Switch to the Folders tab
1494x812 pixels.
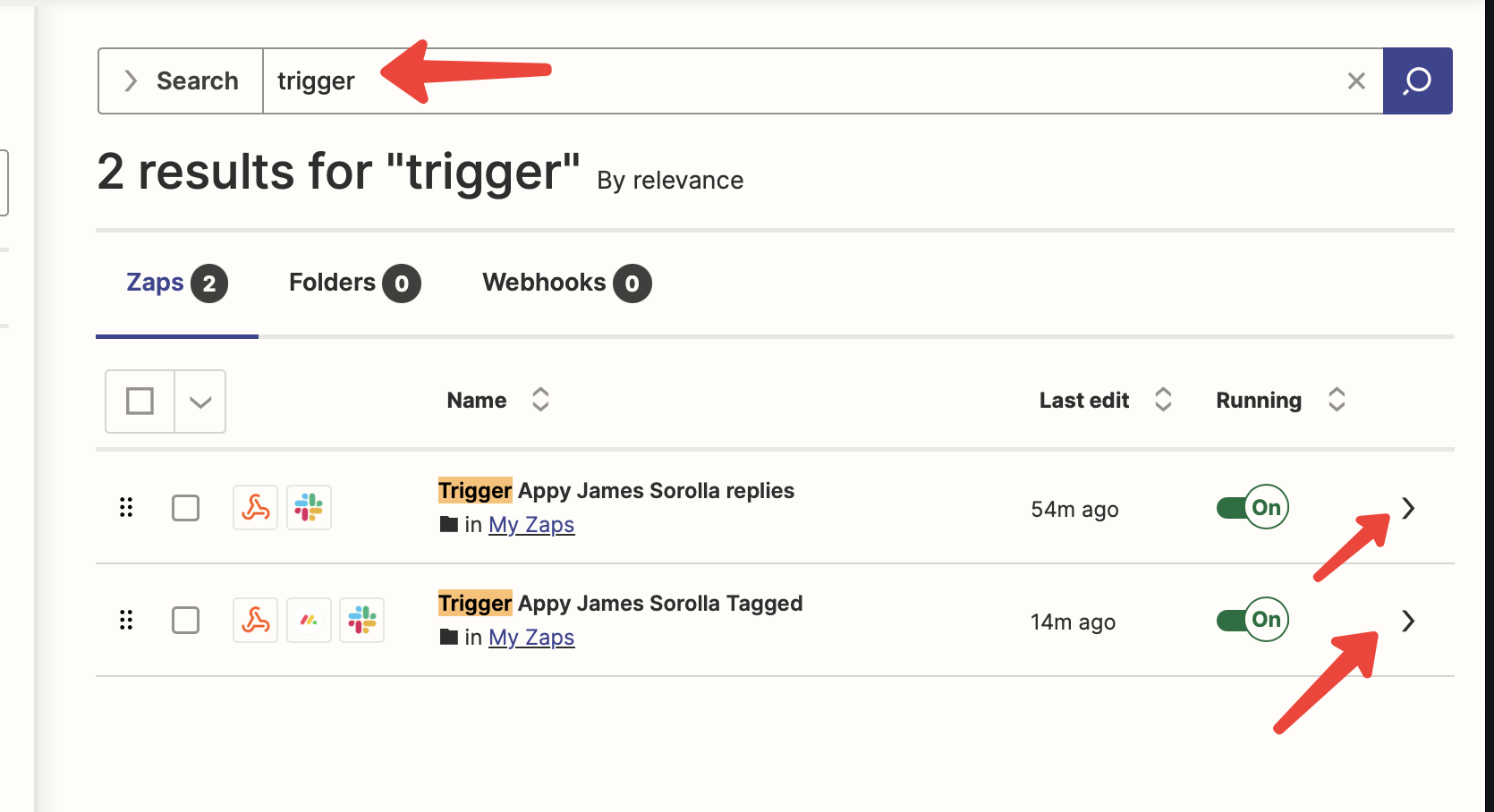354,283
